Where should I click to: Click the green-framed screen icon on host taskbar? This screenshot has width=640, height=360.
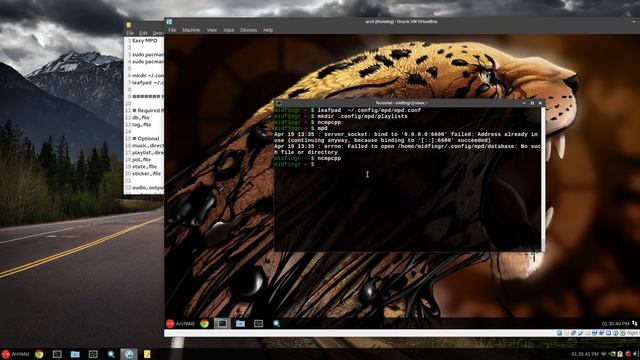93,354
